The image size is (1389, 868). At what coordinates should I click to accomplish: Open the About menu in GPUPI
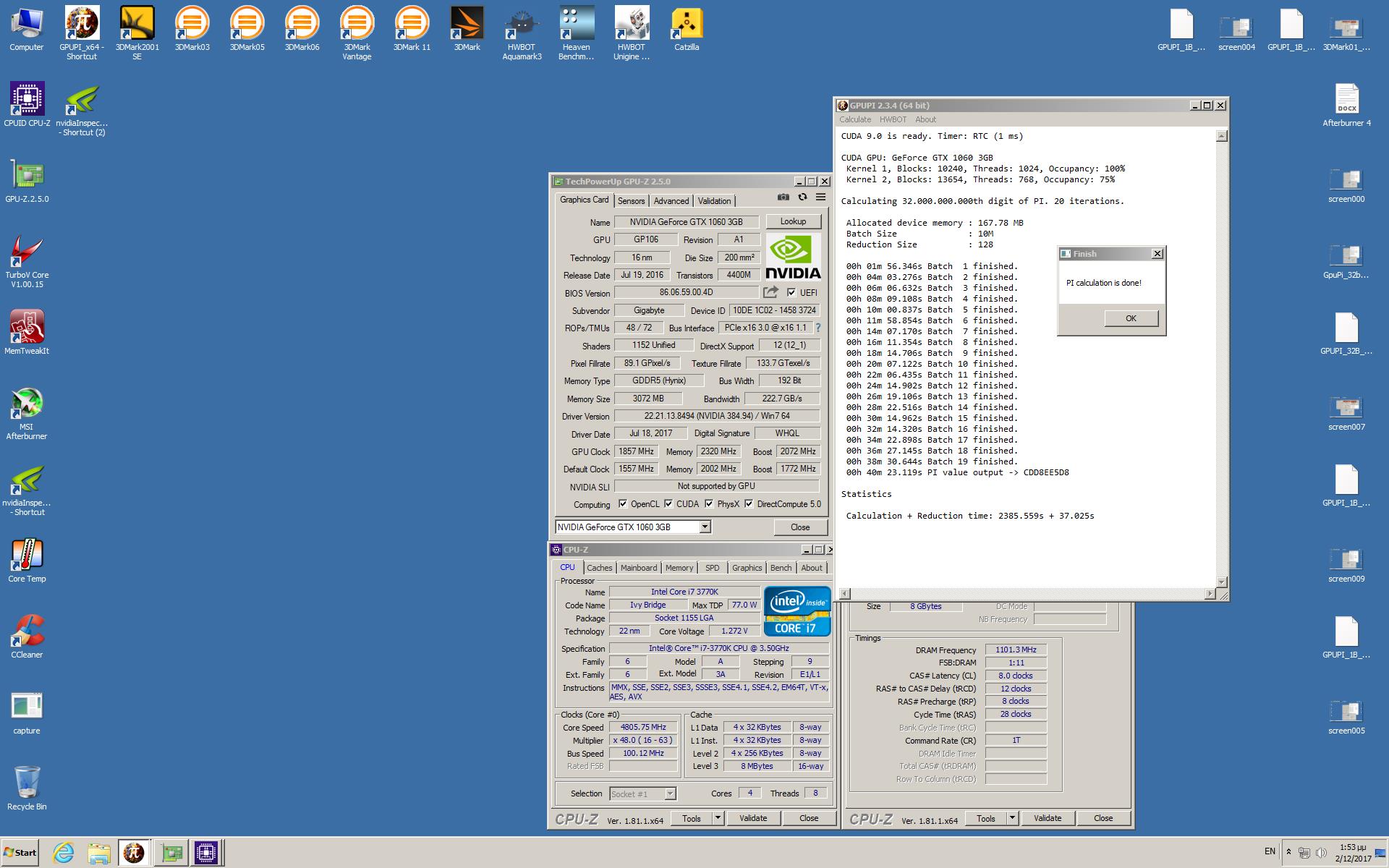coord(925,119)
